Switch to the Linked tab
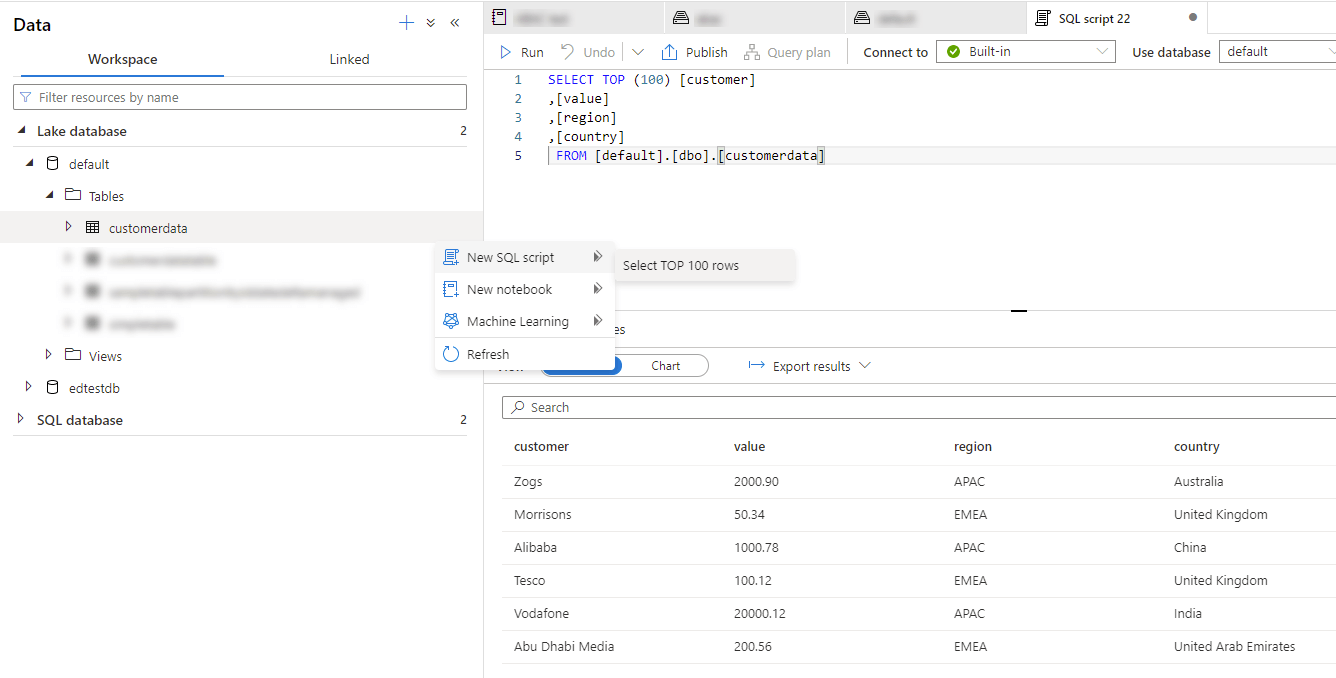The height and width of the screenshot is (678, 1336). click(349, 59)
